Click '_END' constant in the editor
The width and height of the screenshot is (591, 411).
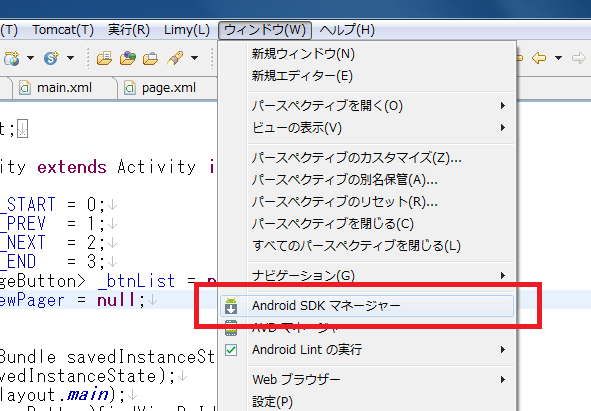18,261
